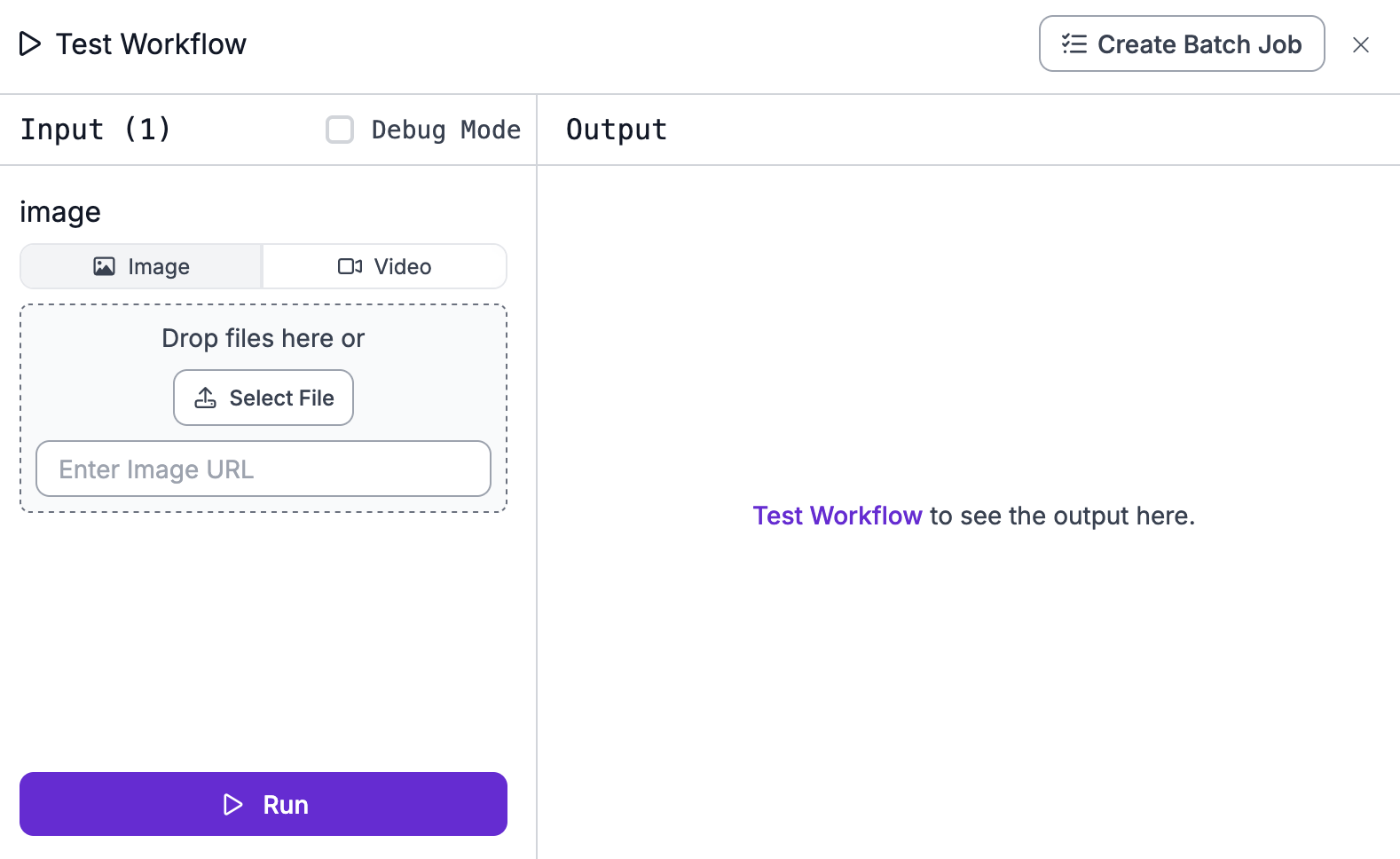Screen dimensions: 1400x859
Task: Focus the Enter Image URL field
Action: pos(263,469)
